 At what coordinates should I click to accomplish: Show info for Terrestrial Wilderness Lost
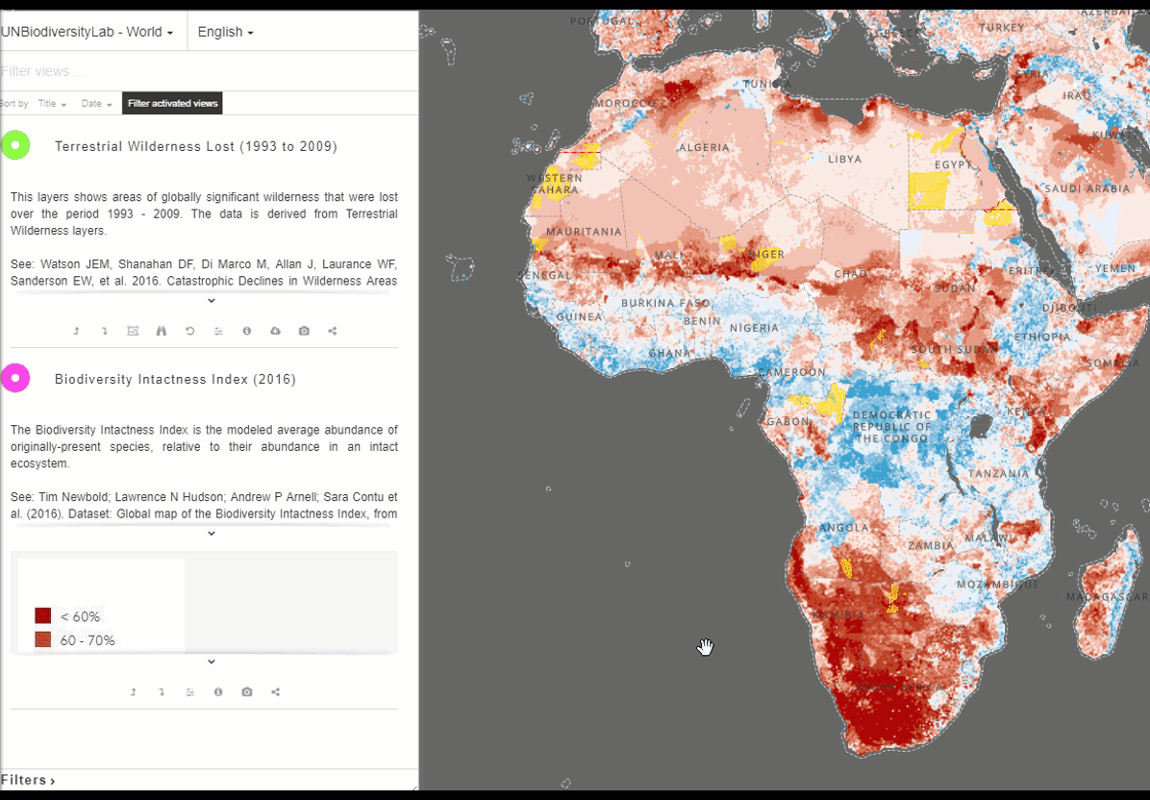247,331
